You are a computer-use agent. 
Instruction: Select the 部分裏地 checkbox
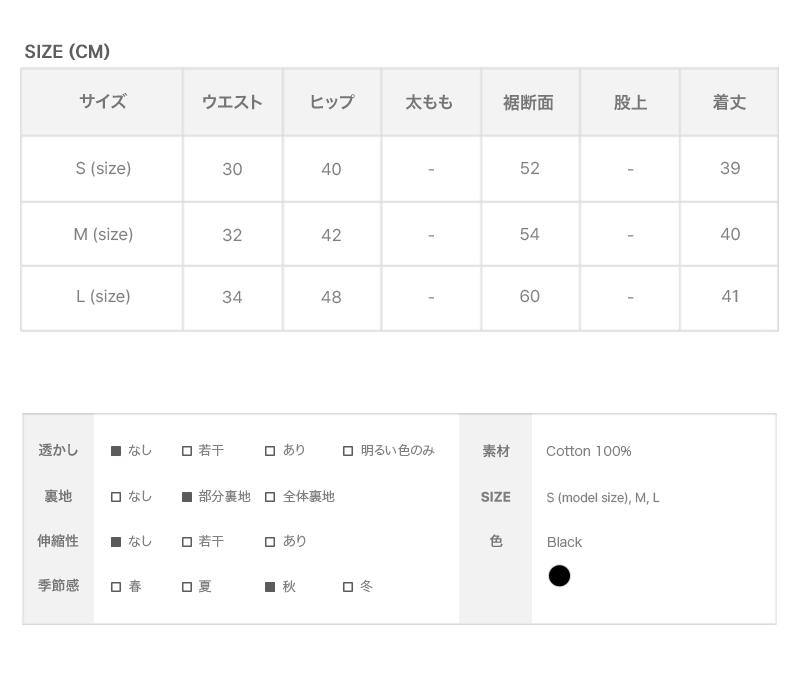point(187,497)
